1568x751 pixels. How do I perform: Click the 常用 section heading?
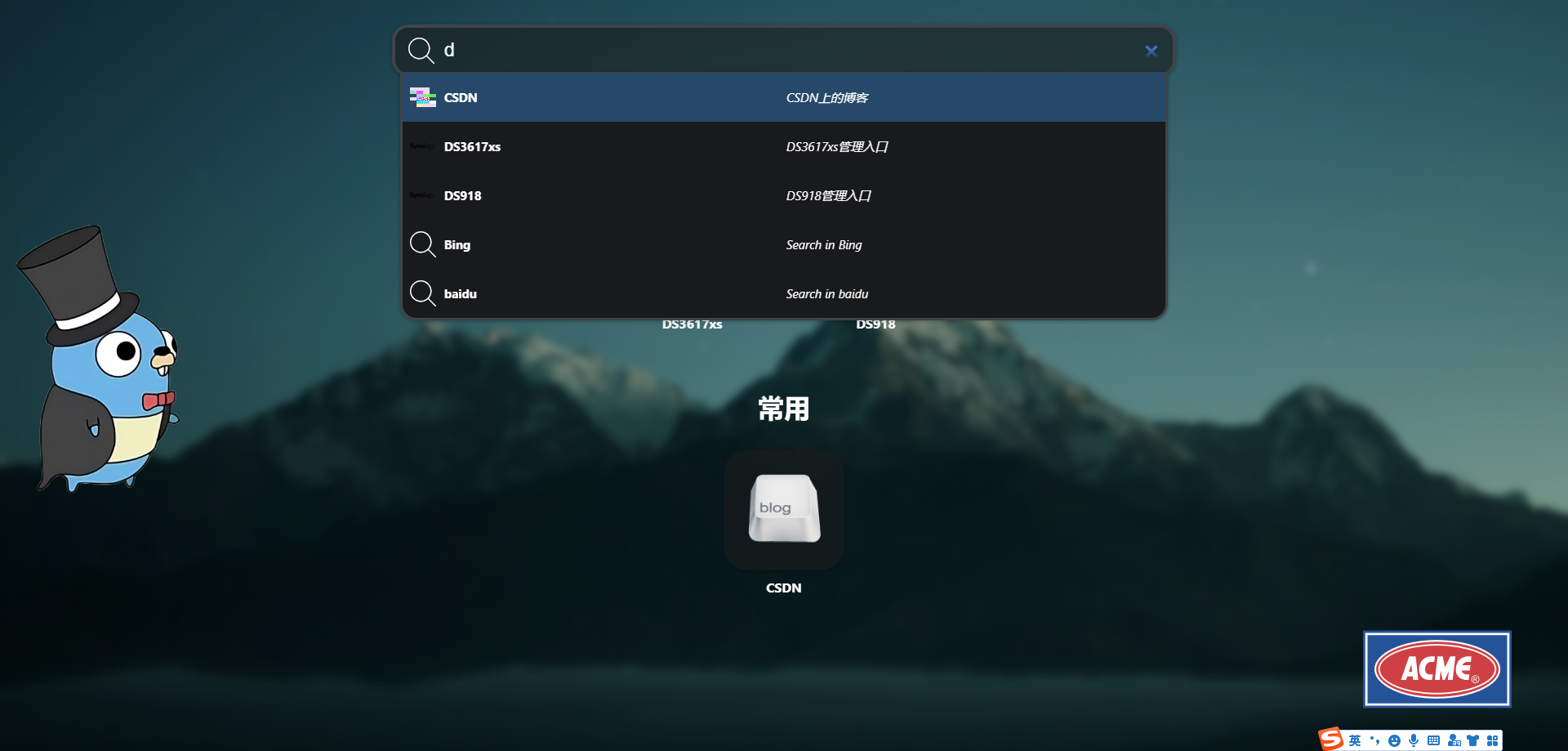pos(784,408)
